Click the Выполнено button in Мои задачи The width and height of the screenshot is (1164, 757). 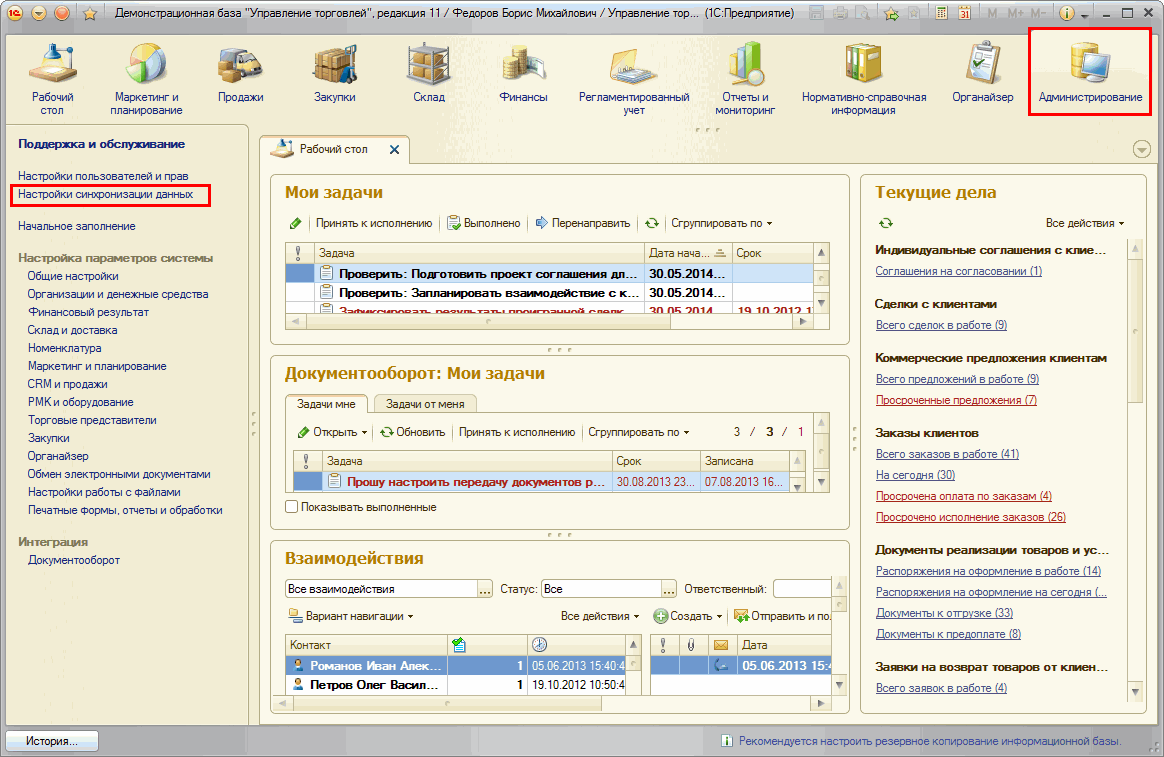pyautogui.click(x=484, y=223)
